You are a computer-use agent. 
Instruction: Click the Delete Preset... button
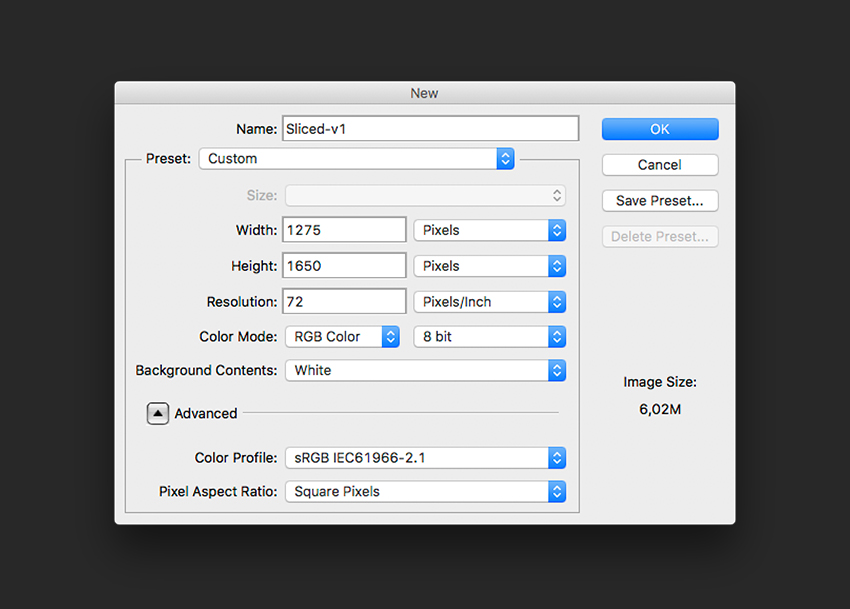(x=660, y=236)
